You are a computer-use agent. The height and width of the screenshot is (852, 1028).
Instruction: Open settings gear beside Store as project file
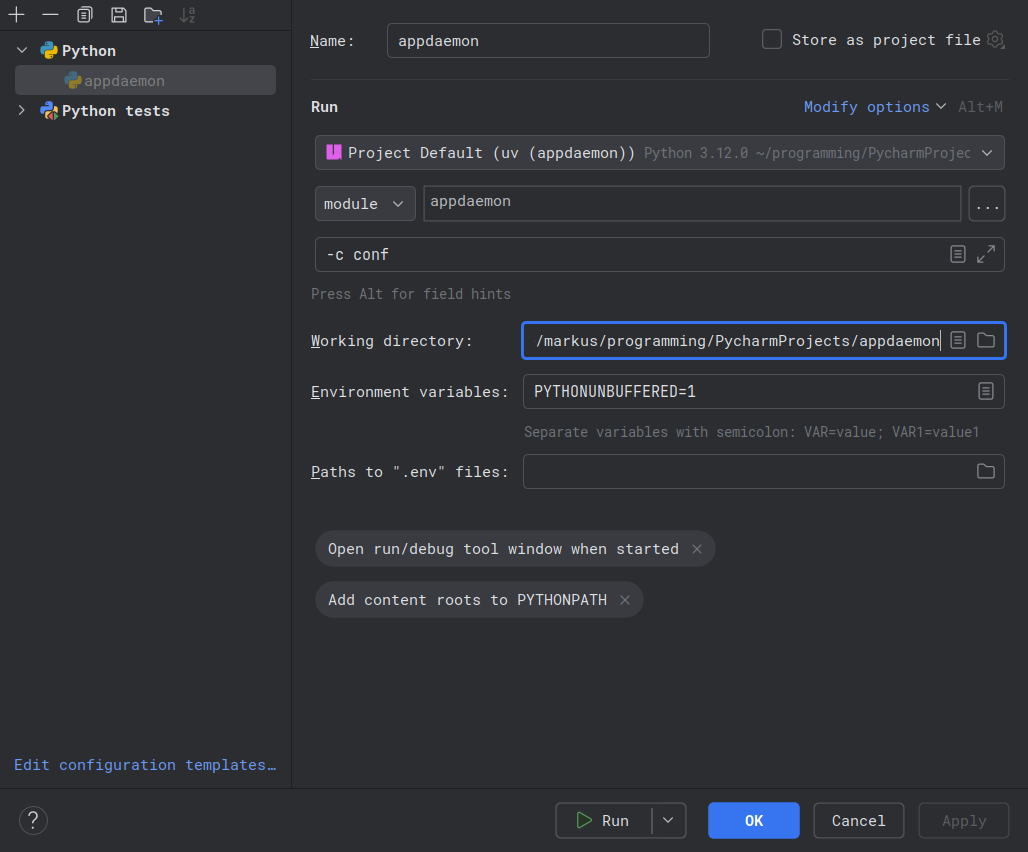(x=995, y=40)
